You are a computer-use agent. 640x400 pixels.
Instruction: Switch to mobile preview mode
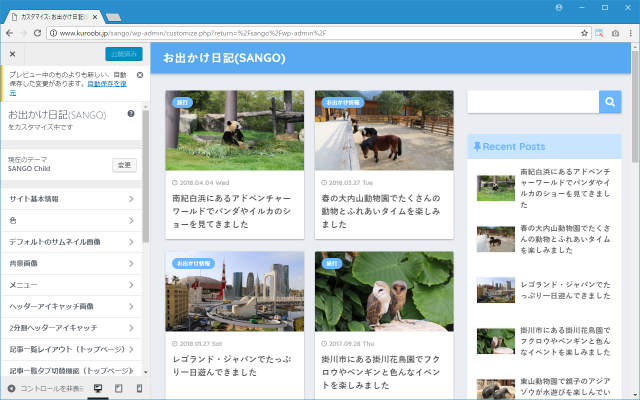pos(139,388)
